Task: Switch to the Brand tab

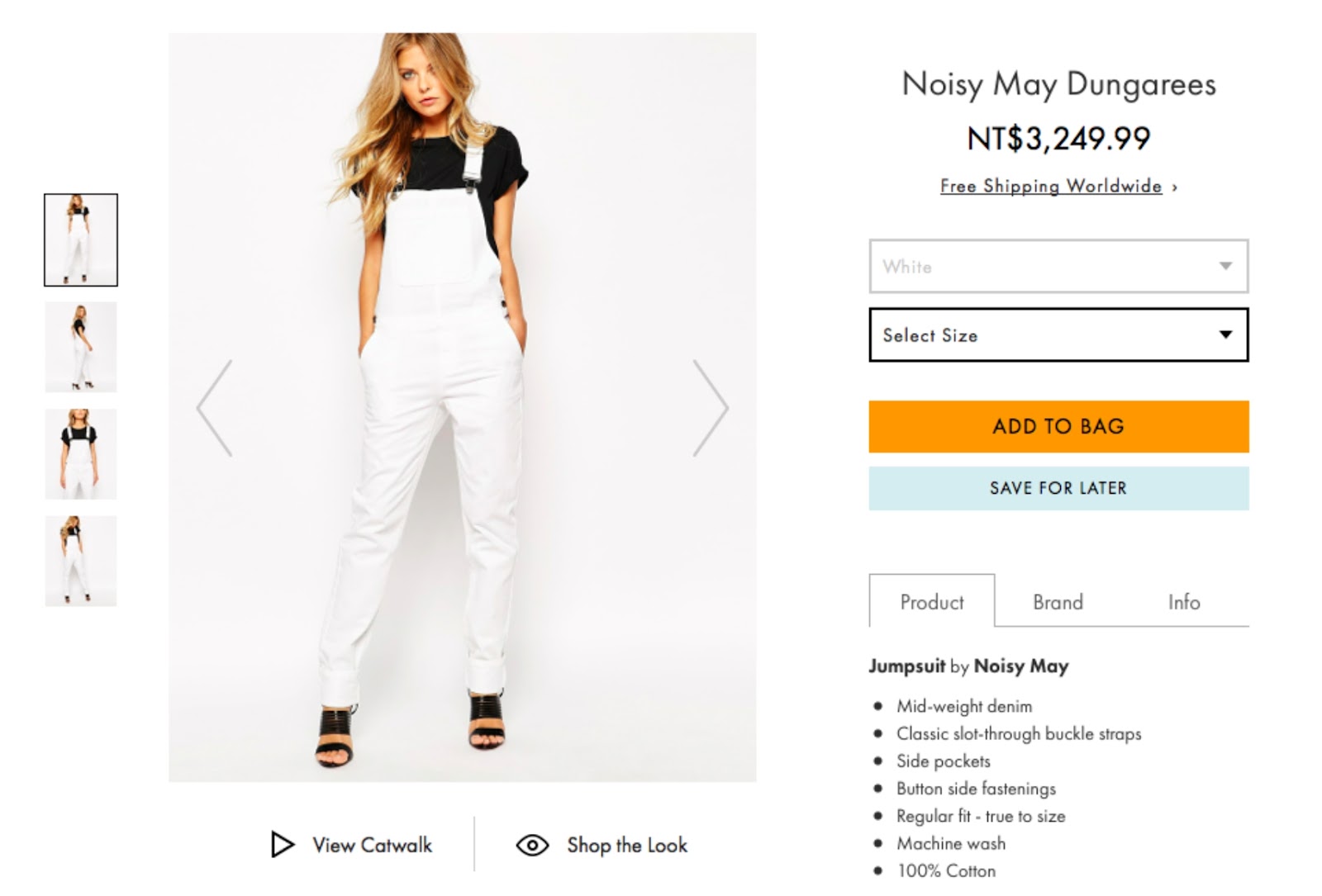Action: click(x=1058, y=602)
